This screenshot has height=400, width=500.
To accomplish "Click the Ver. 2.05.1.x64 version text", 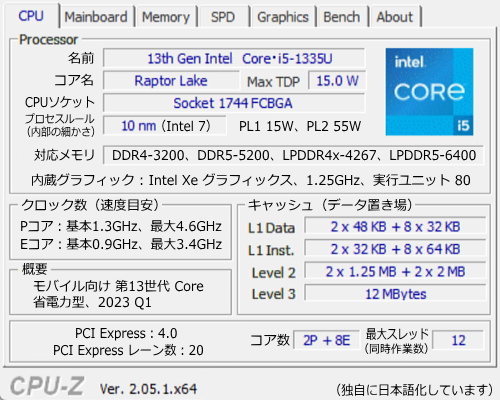I will point(148,389).
